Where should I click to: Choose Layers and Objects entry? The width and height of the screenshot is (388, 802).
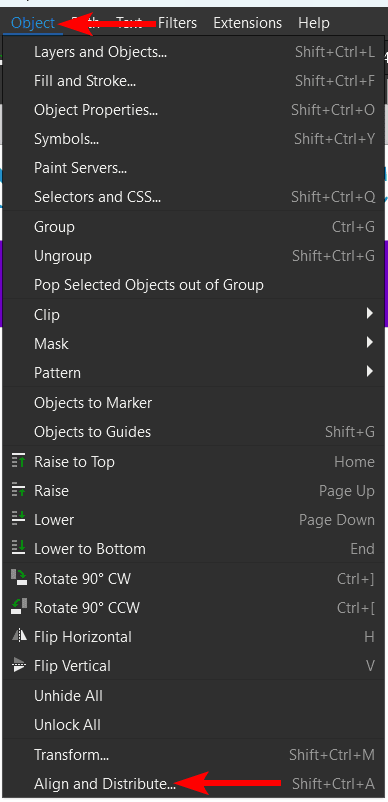click(x=194, y=52)
